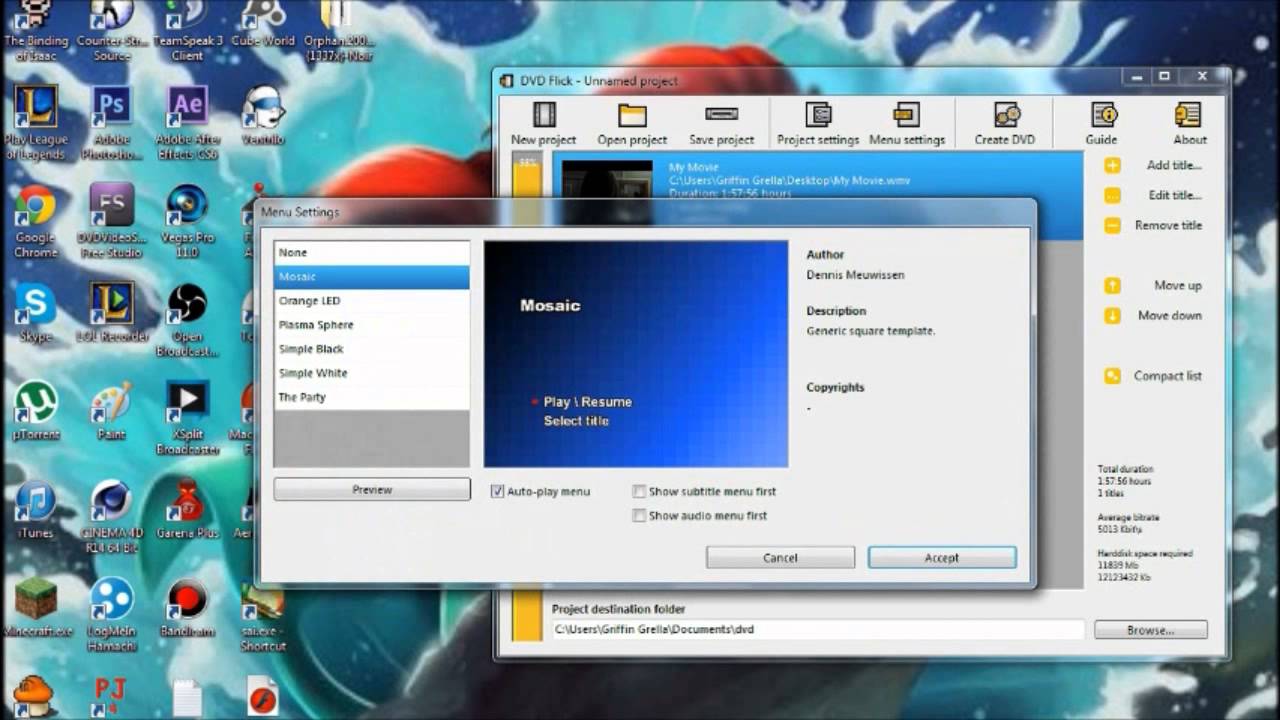Choose None in the menu template list
This screenshot has width=1280, height=720.
coord(371,253)
